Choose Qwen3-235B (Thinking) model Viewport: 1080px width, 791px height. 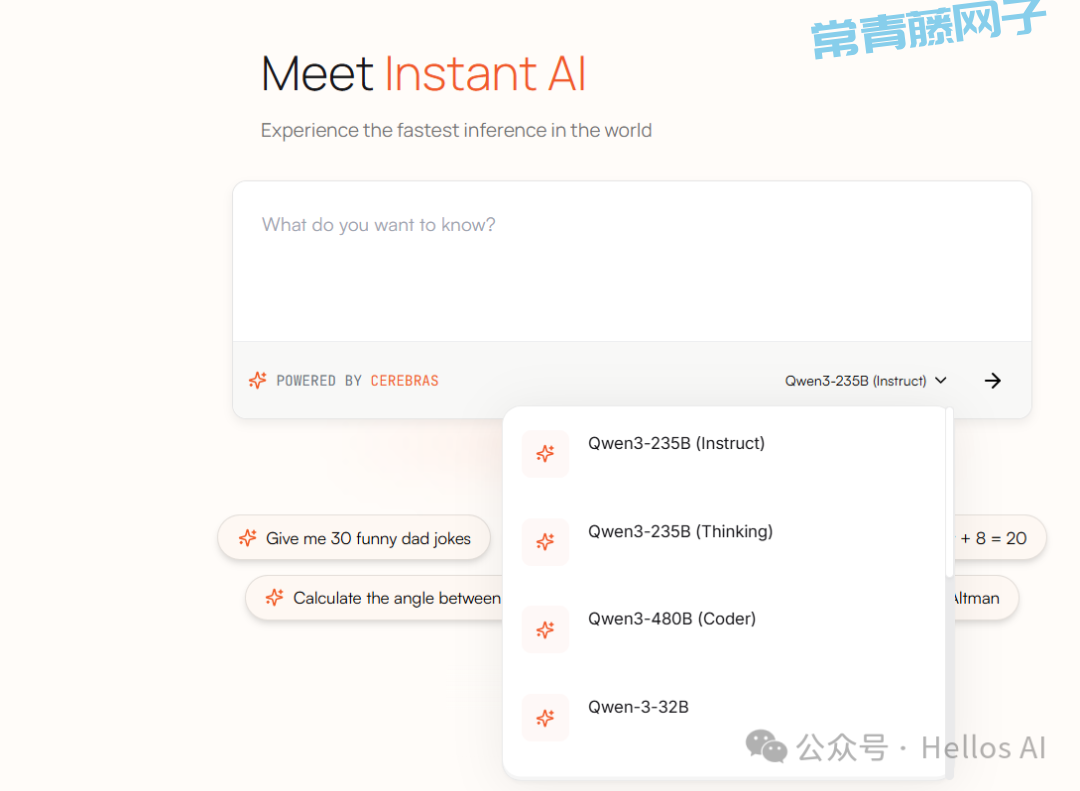coord(680,531)
